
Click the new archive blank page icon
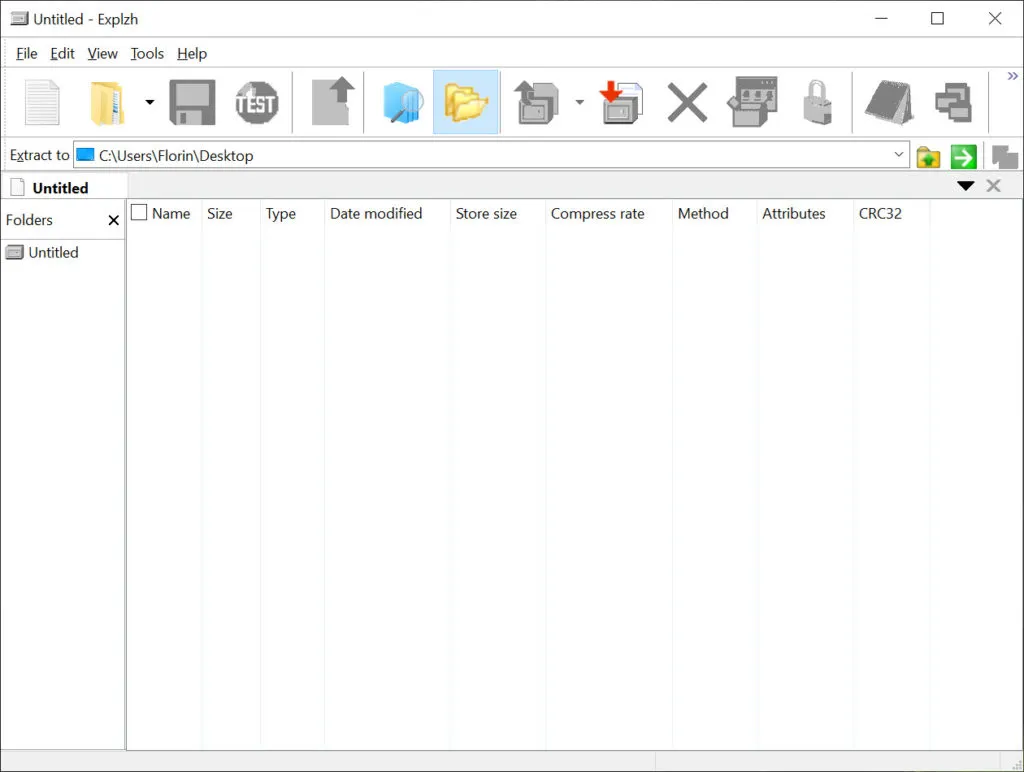(x=42, y=102)
